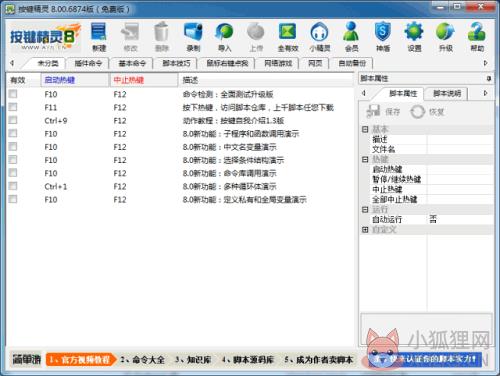Select the 鼠标右键点我 tab
Screen dimensions: 500x376
tap(227, 63)
